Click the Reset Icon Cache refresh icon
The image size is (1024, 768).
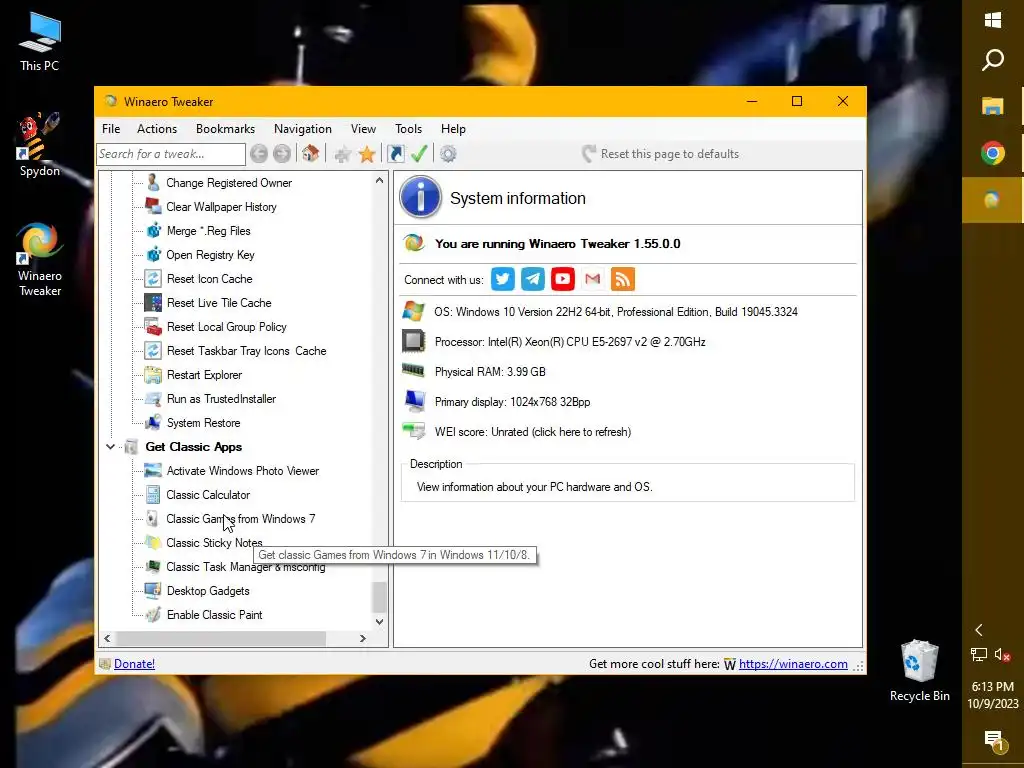(153, 279)
